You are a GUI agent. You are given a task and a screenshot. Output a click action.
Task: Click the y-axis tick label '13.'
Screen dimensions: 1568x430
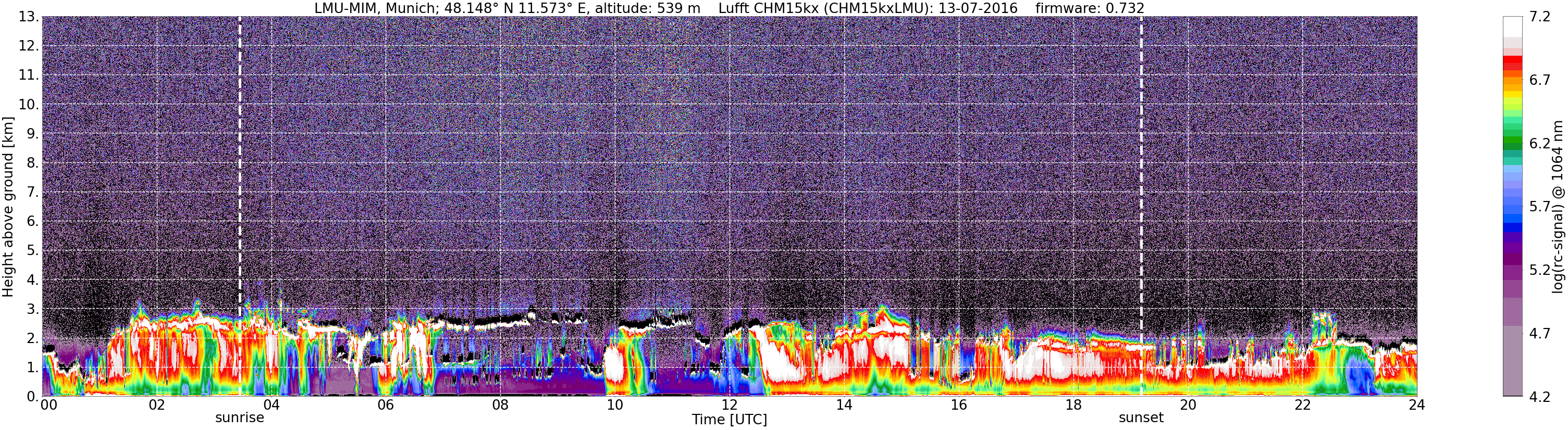click(x=29, y=17)
